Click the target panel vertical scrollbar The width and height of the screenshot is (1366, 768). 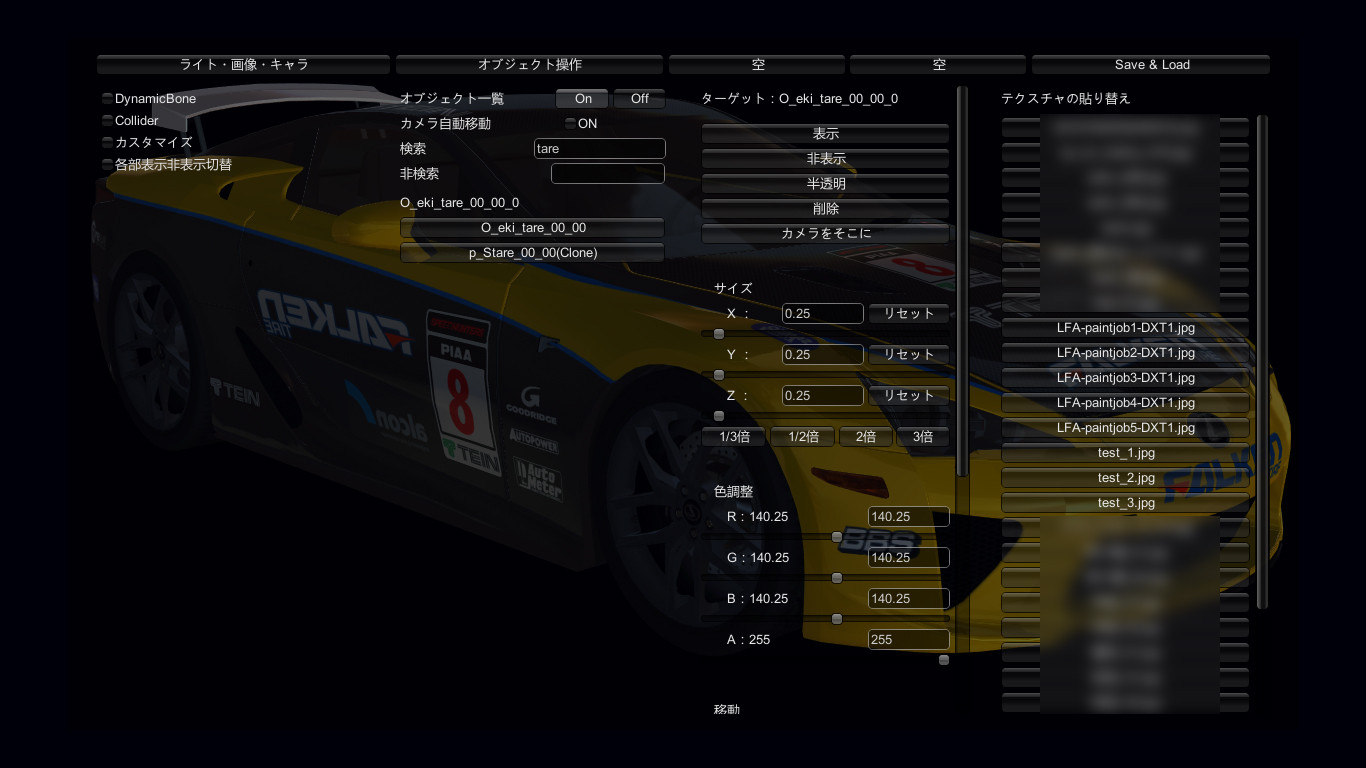[x=963, y=281]
